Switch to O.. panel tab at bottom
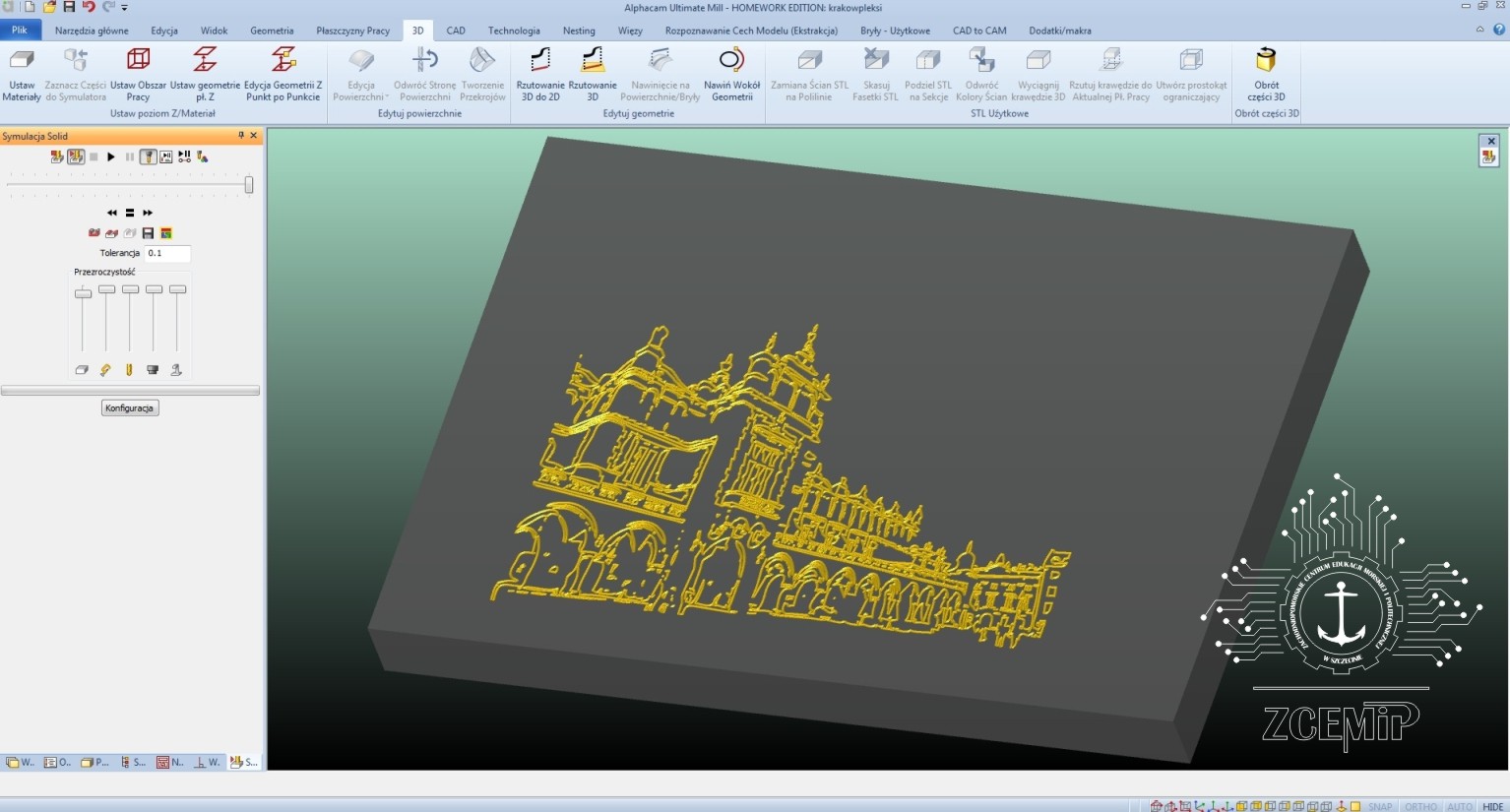This screenshot has height=812, width=1510. [x=57, y=762]
